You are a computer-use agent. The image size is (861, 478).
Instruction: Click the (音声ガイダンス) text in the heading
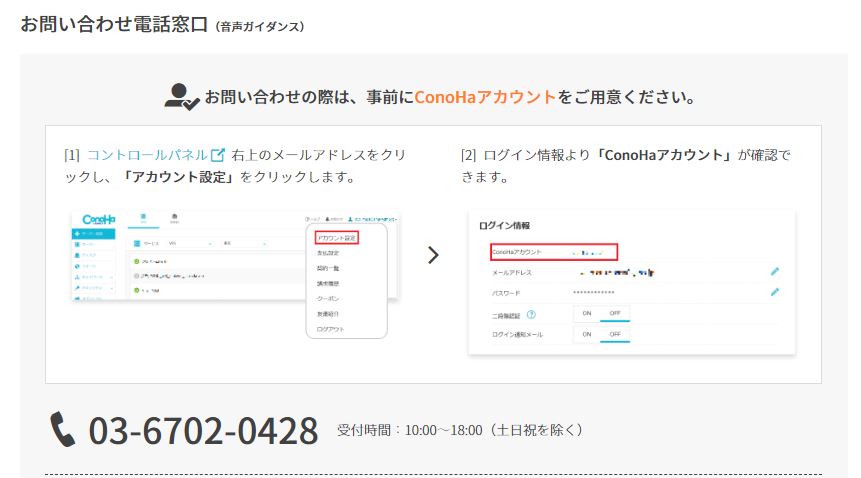pos(260,26)
